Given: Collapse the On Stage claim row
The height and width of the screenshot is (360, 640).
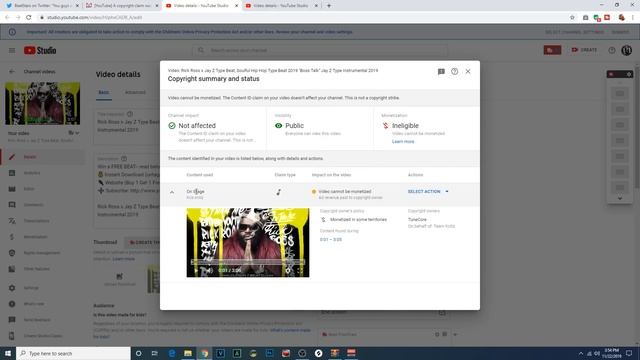Looking at the screenshot, I should click(172, 192).
